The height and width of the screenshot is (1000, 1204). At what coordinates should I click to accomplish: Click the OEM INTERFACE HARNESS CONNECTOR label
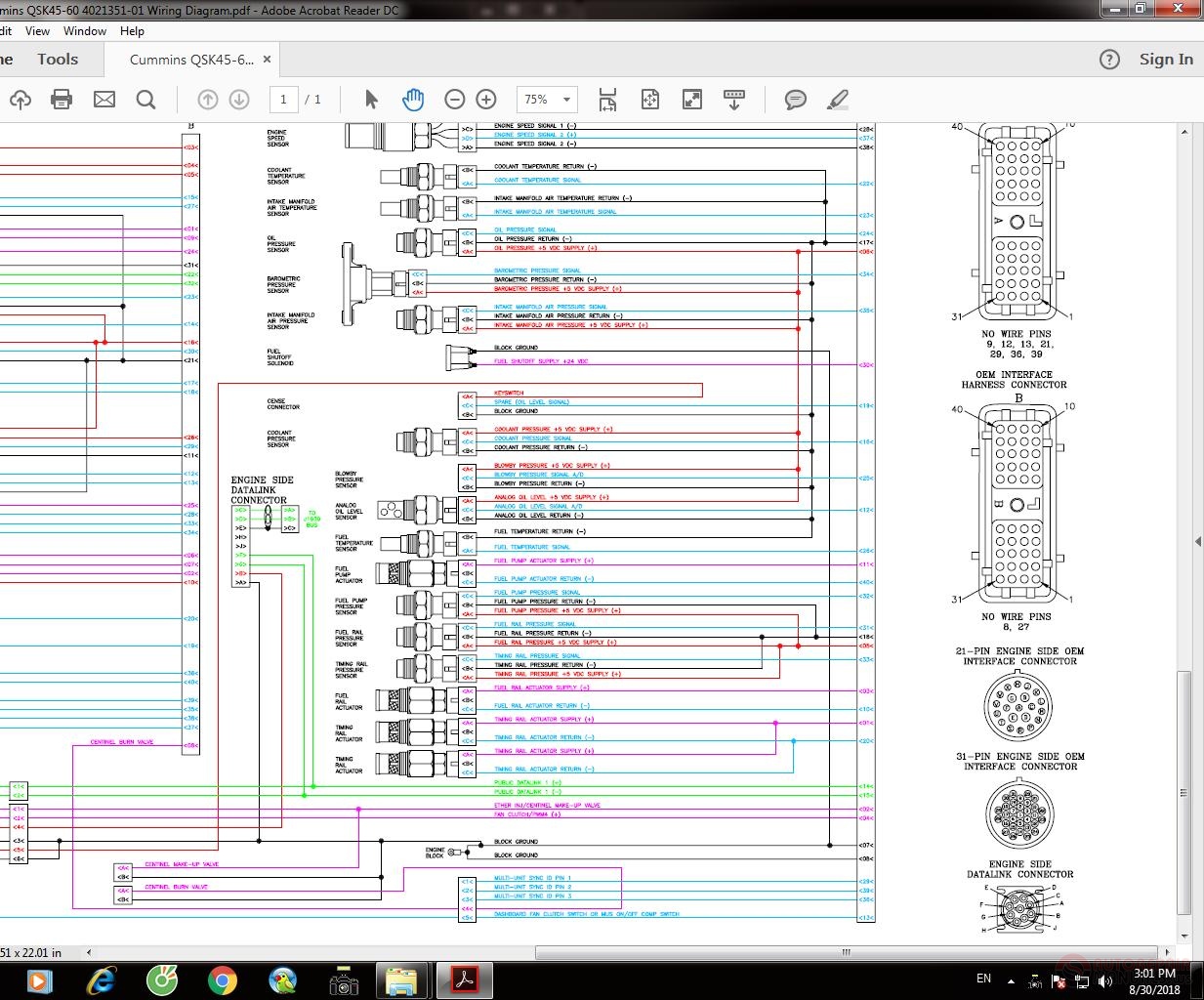tap(1015, 380)
